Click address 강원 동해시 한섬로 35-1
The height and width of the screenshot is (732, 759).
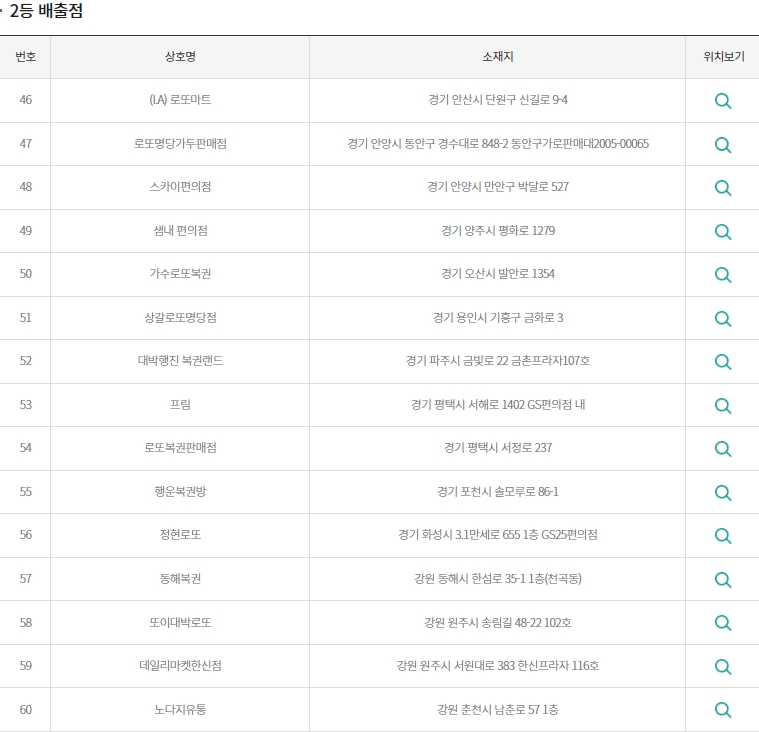[x=470, y=579]
